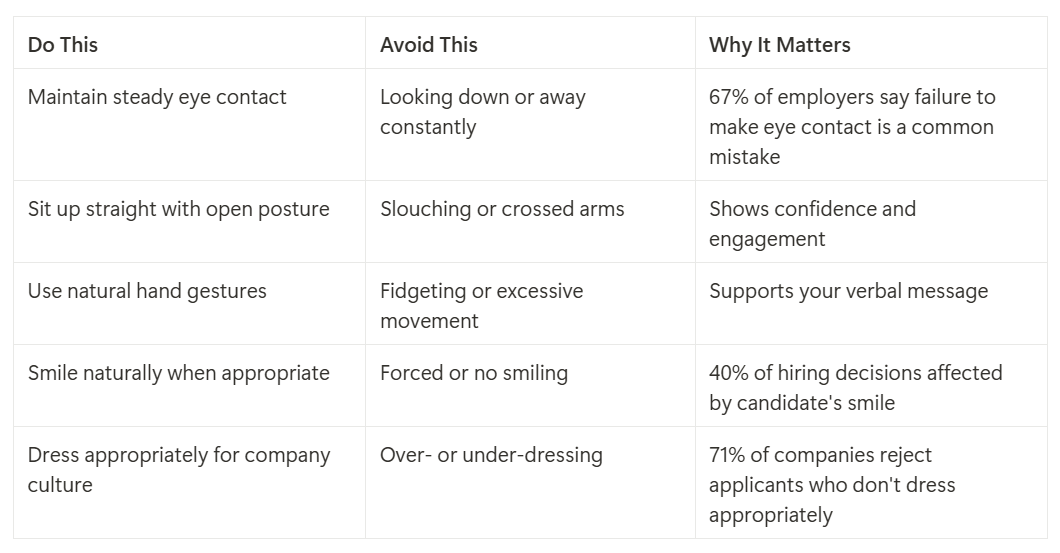
Task: Select the "67% of employers" eye contact cell
Action: click(852, 127)
